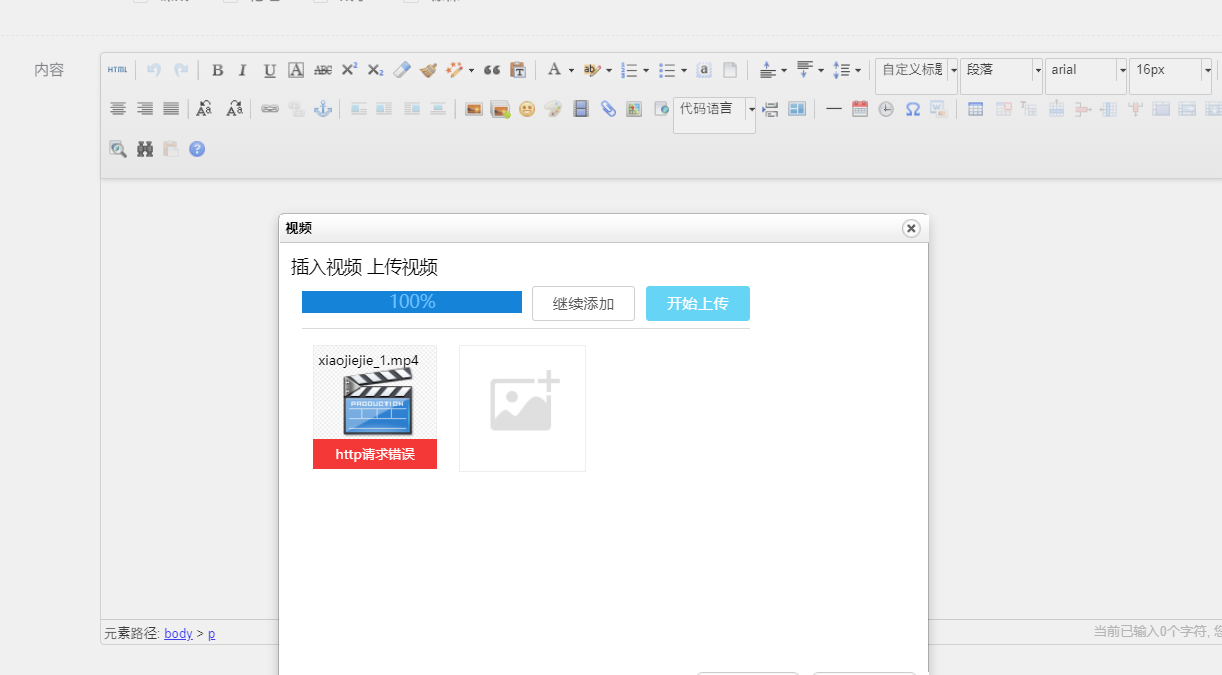Viewport: 1222px width, 675px height.
Task: Insert a page break
Action: 770,109
